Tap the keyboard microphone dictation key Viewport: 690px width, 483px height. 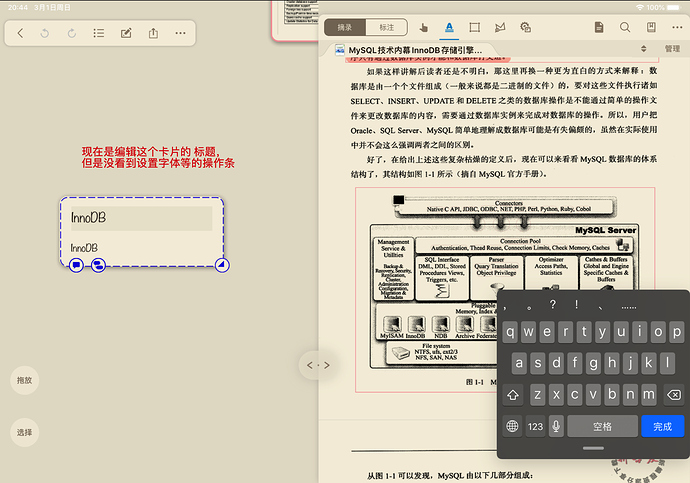tap(556, 426)
